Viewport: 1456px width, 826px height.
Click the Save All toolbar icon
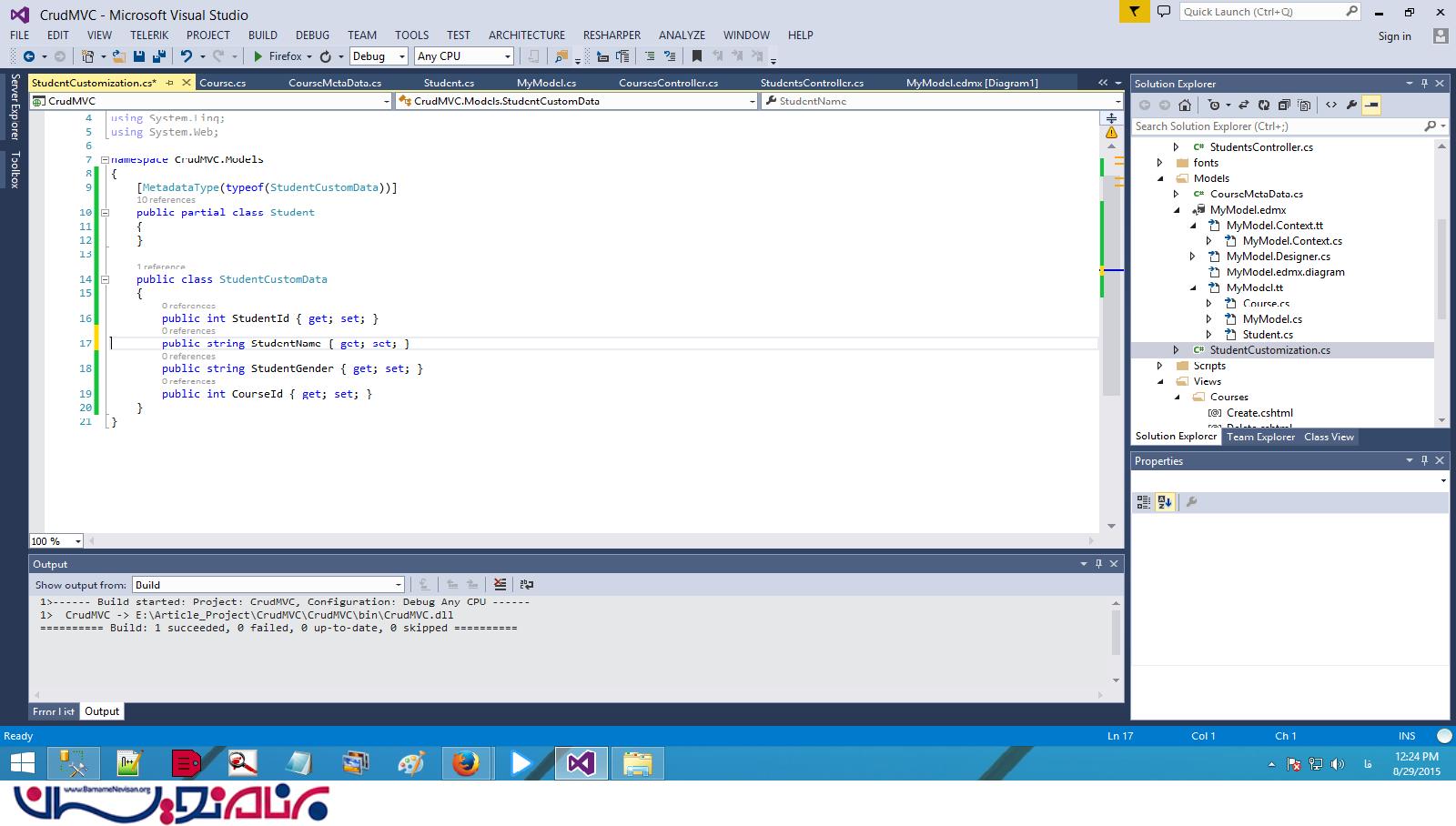158,56
